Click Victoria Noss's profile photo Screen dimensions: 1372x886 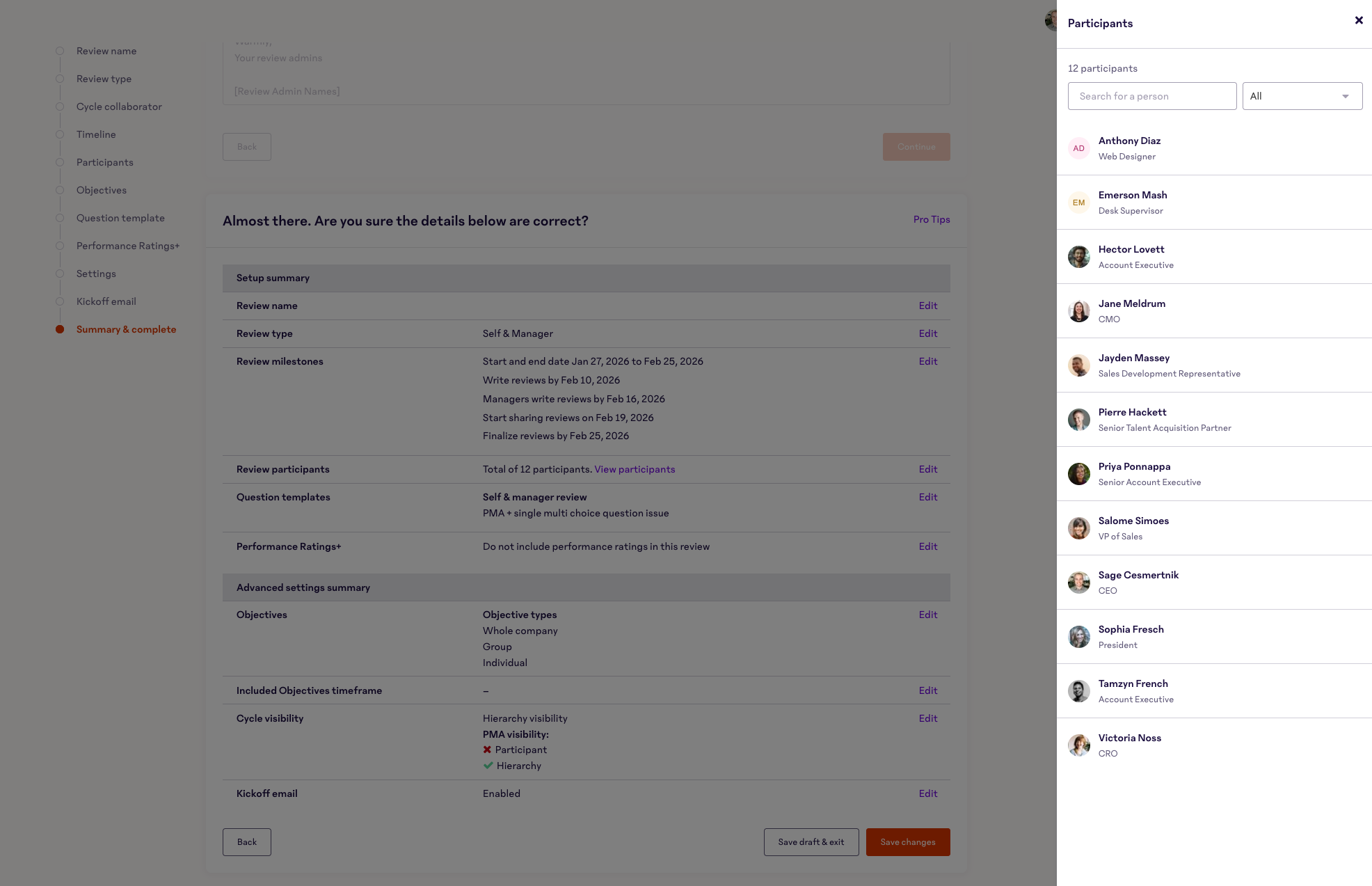point(1078,745)
